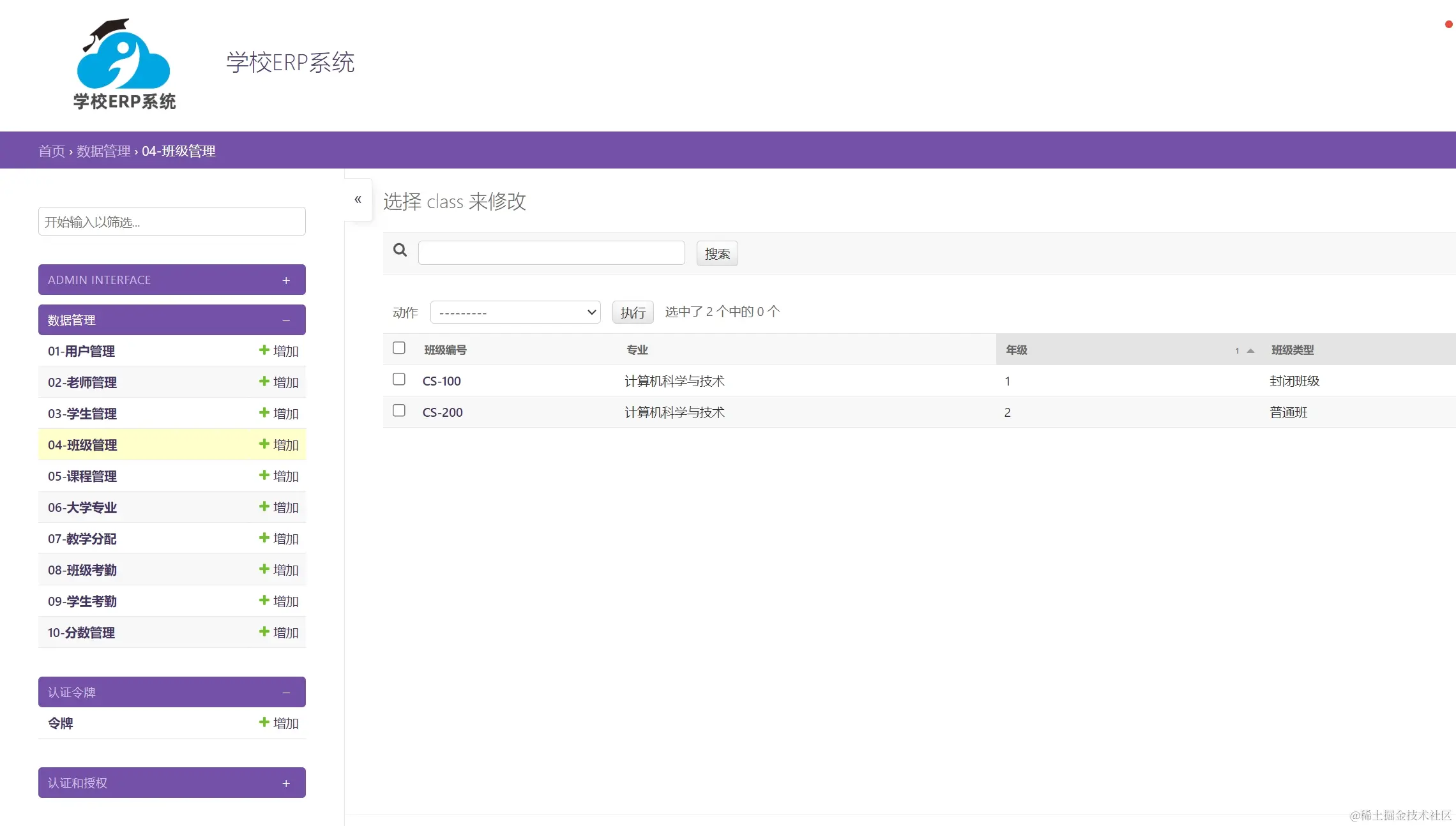Select the CS-100 row checkbox
1456x826 pixels.
(399, 379)
